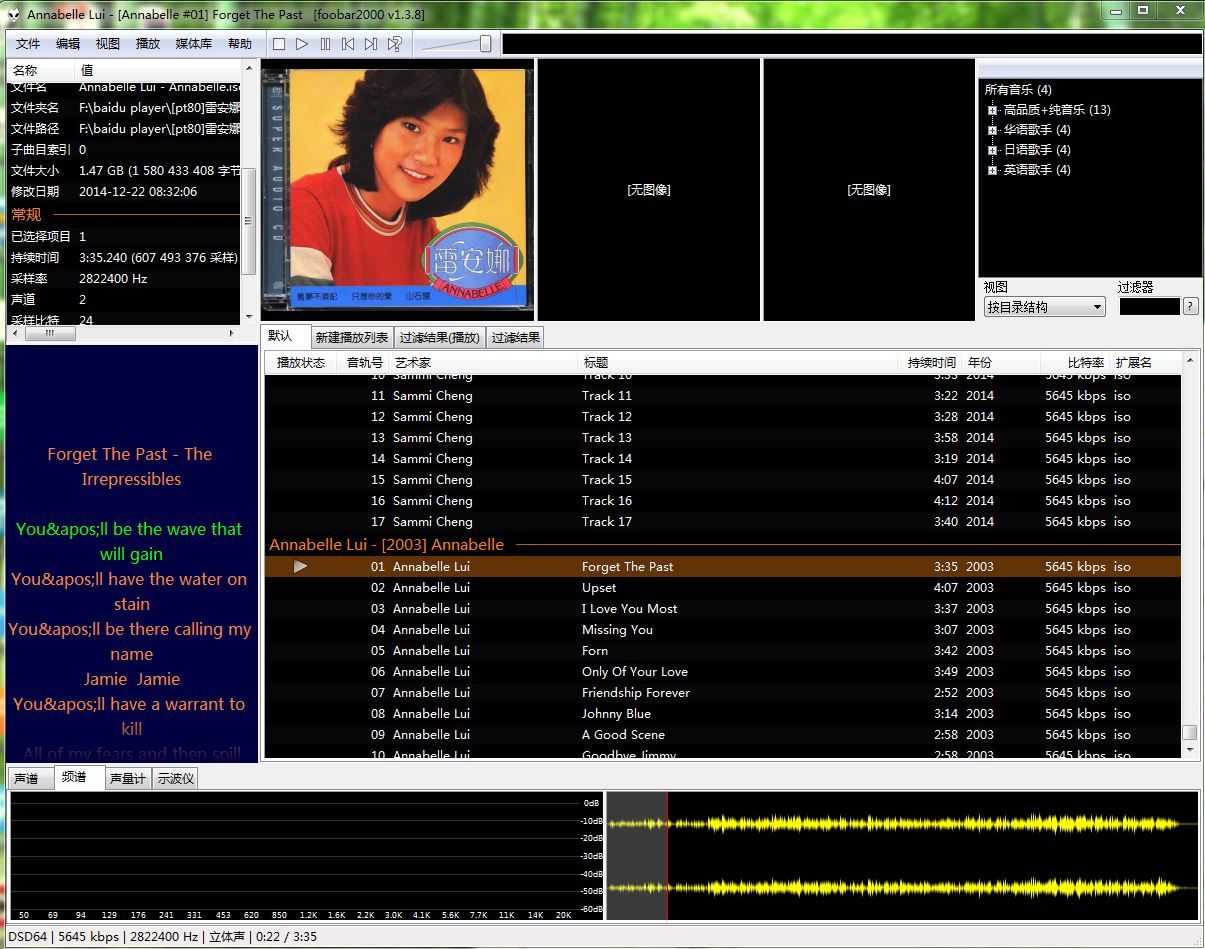Image resolution: width=1205 pixels, height=949 pixels.
Task: Click the volume slider handle
Action: coord(485,44)
